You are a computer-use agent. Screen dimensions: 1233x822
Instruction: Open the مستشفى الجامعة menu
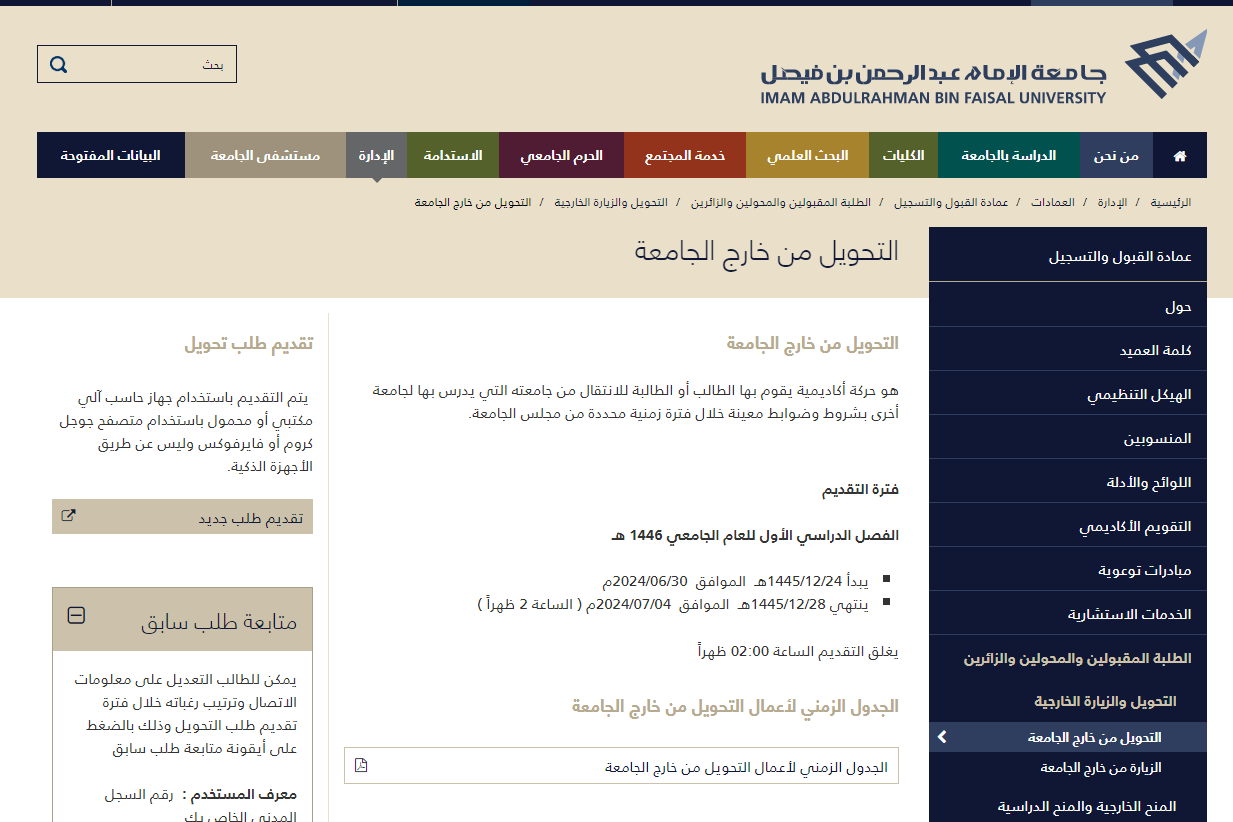pos(265,156)
